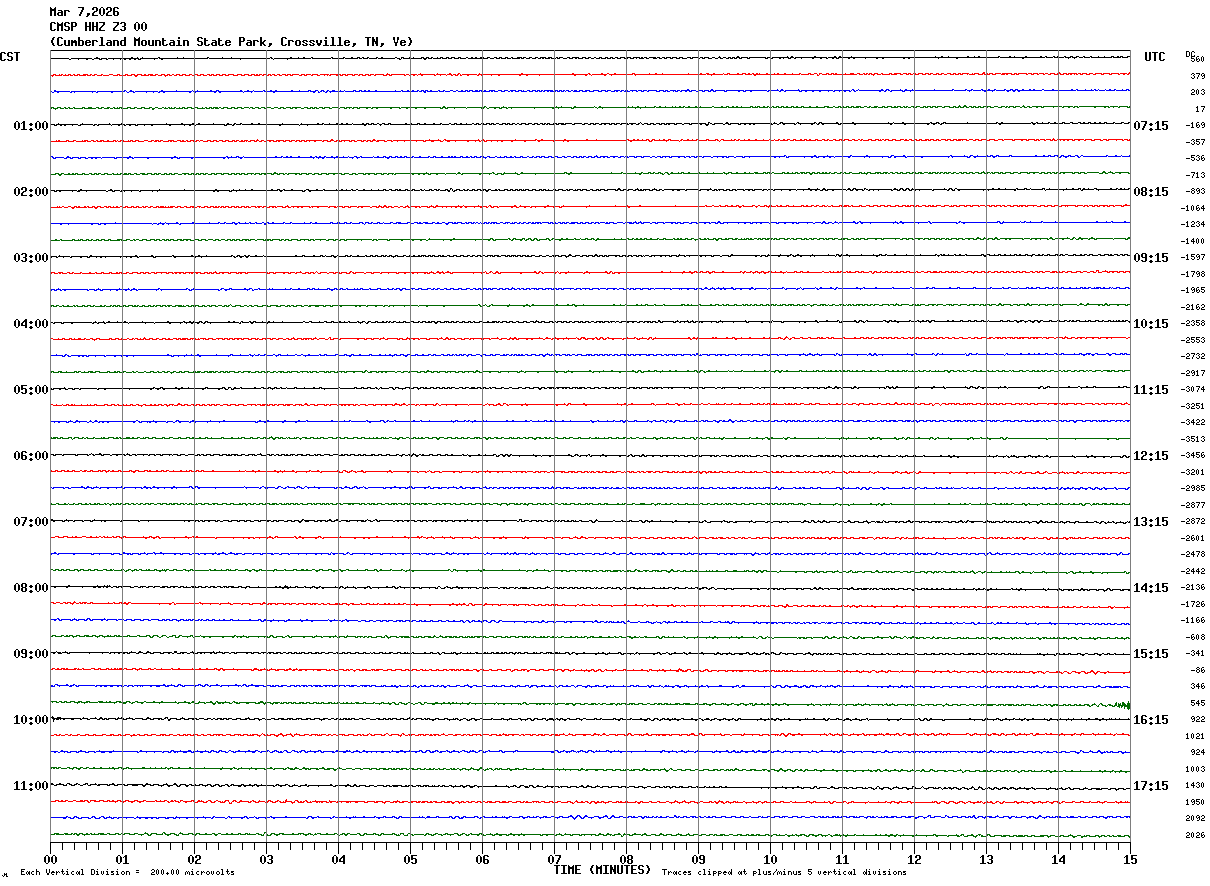1210x886 pixels.
Task: Click the minute axis label '09'
Action: tap(698, 859)
